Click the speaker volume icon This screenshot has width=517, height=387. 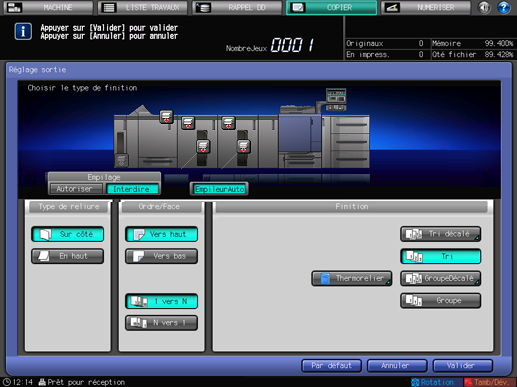(x=484, y=7)
